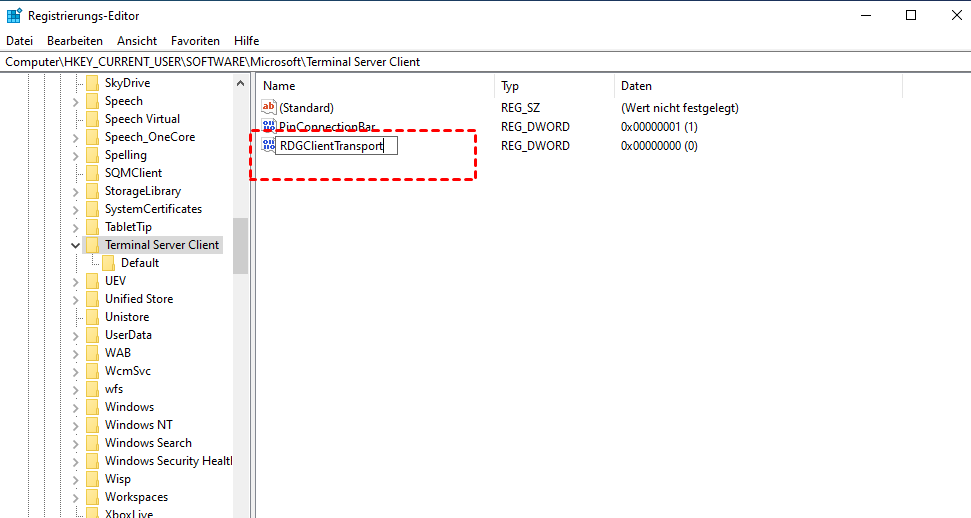The width and height of the screenshot is (971, 518).
Task: Click the data 0x00000001 (1)
Action: pos(660,126)
